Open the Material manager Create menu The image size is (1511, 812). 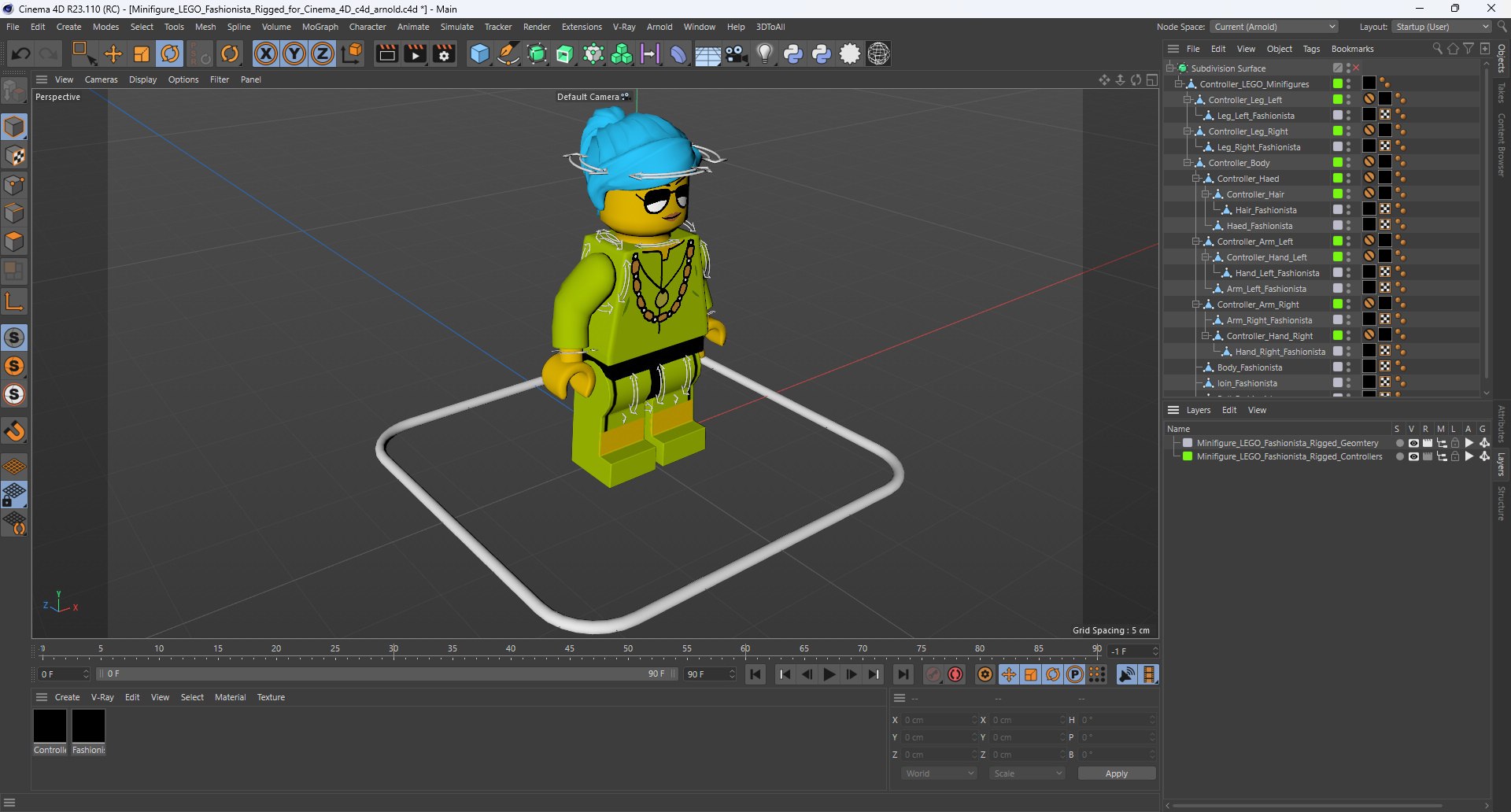pyautogui.click(x=67, y=697)
